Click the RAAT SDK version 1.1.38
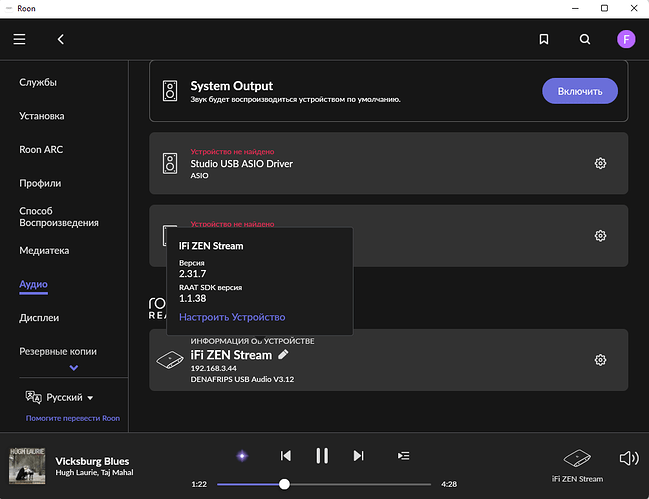 pyautogui.click(x=192, y=298)
